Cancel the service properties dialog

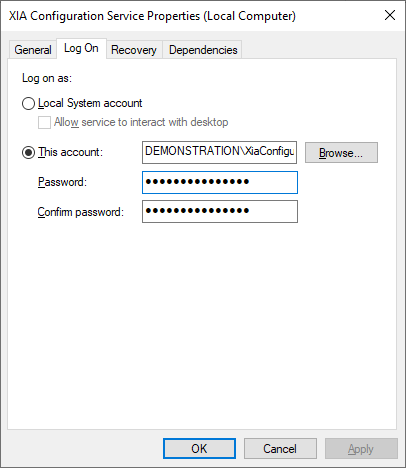pos(280,449)
